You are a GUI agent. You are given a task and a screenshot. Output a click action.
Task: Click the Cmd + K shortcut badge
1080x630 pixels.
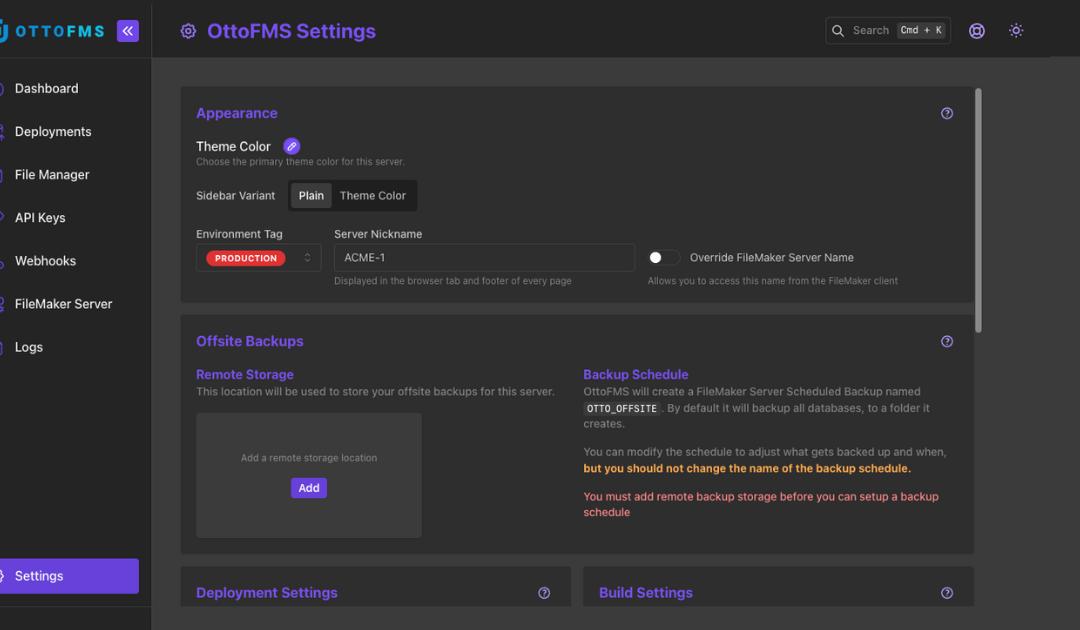pyautogui.click(x=921, y=30)
